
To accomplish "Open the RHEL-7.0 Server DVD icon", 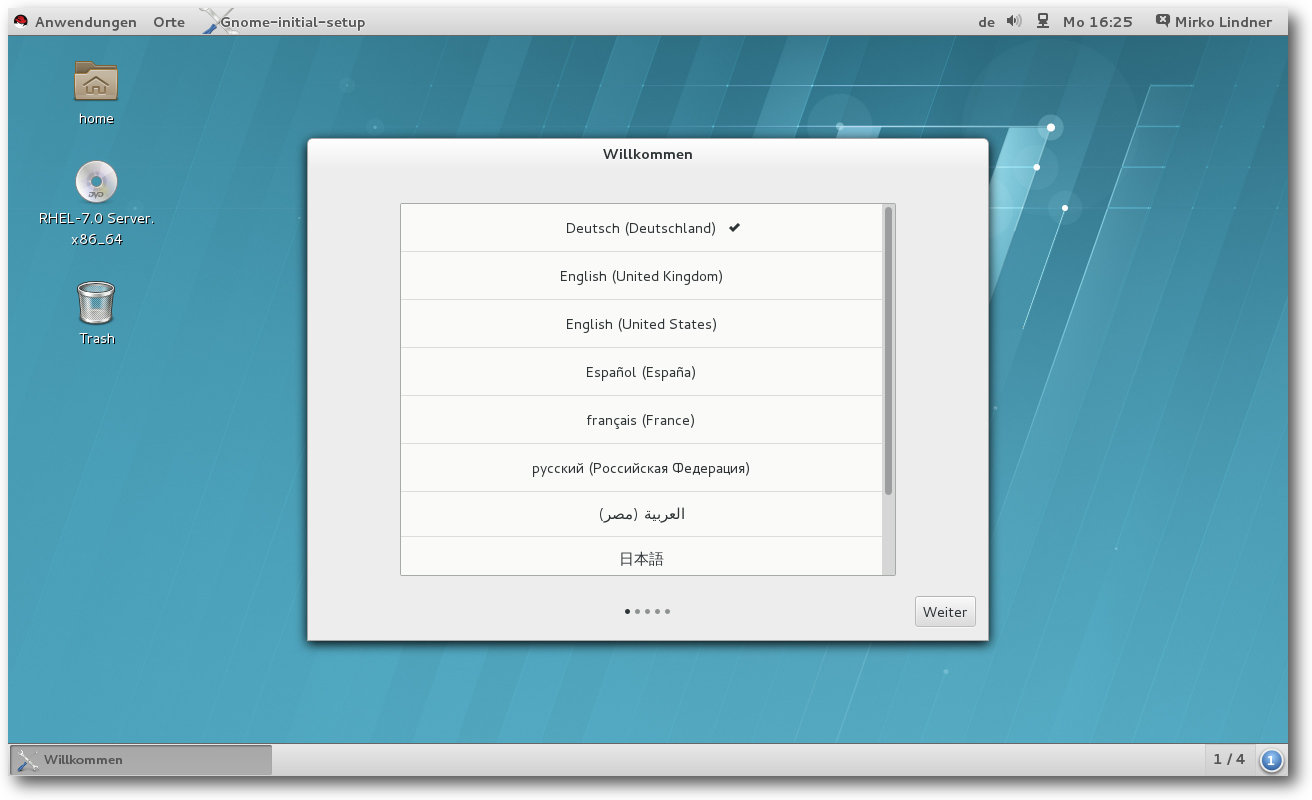I will [96, 182].
